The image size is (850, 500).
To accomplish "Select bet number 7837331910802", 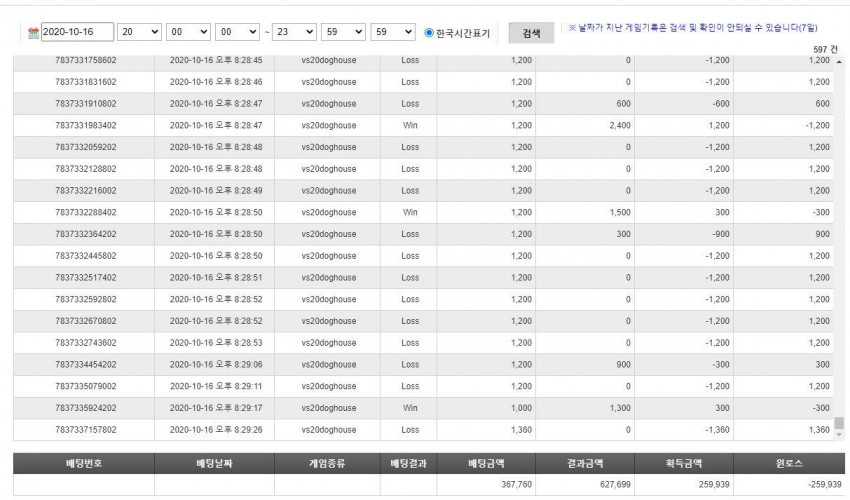I will (86, 104).
